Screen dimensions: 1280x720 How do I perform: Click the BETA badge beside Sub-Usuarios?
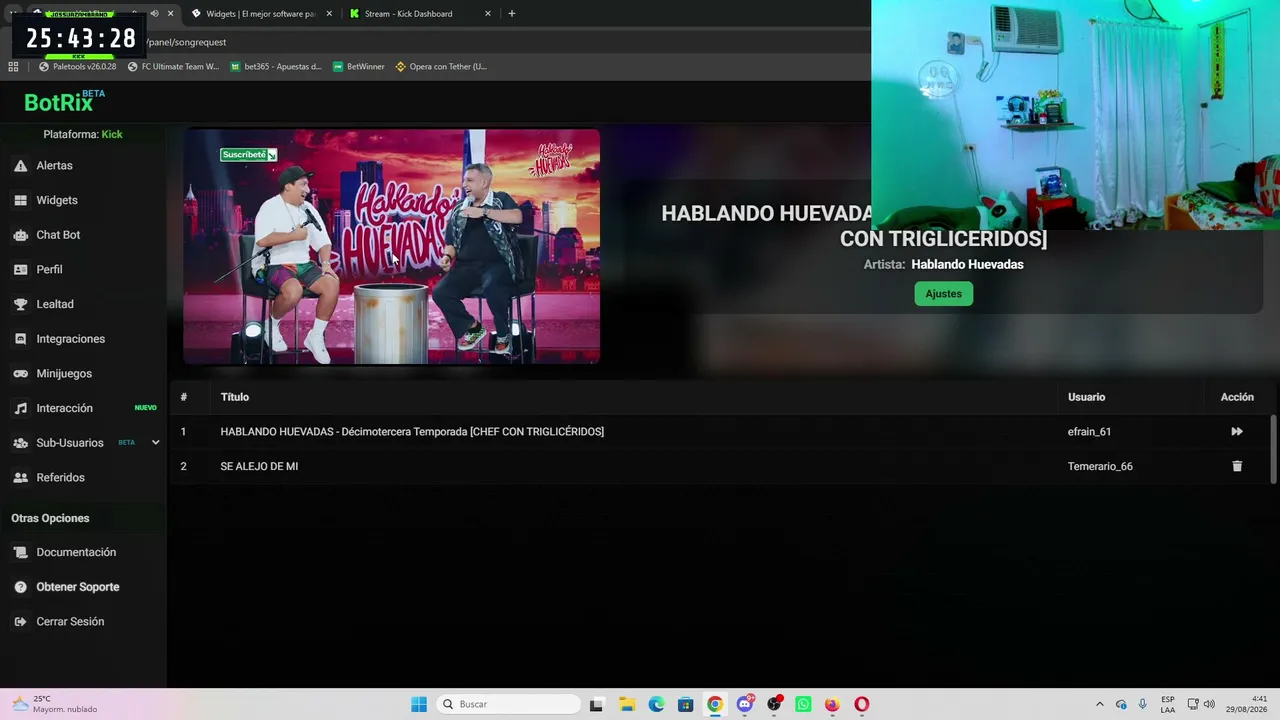coord(126,443)
